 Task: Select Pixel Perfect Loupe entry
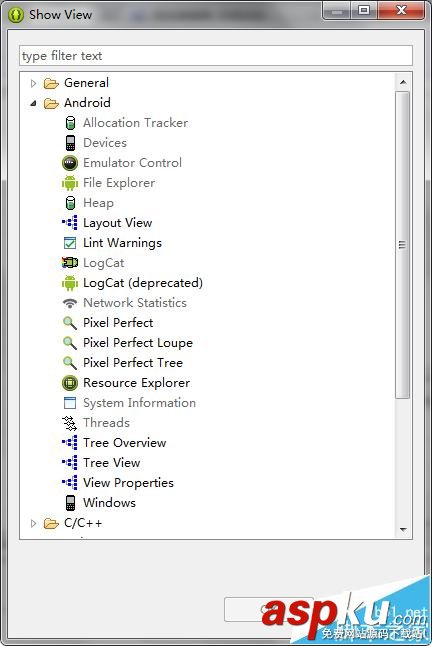pos(138,343)
